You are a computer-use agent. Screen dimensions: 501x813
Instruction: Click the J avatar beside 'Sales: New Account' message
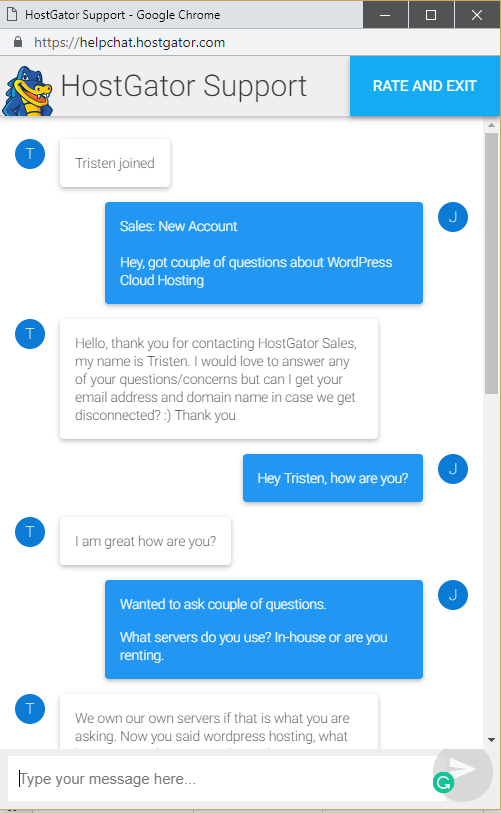[453, 217]
